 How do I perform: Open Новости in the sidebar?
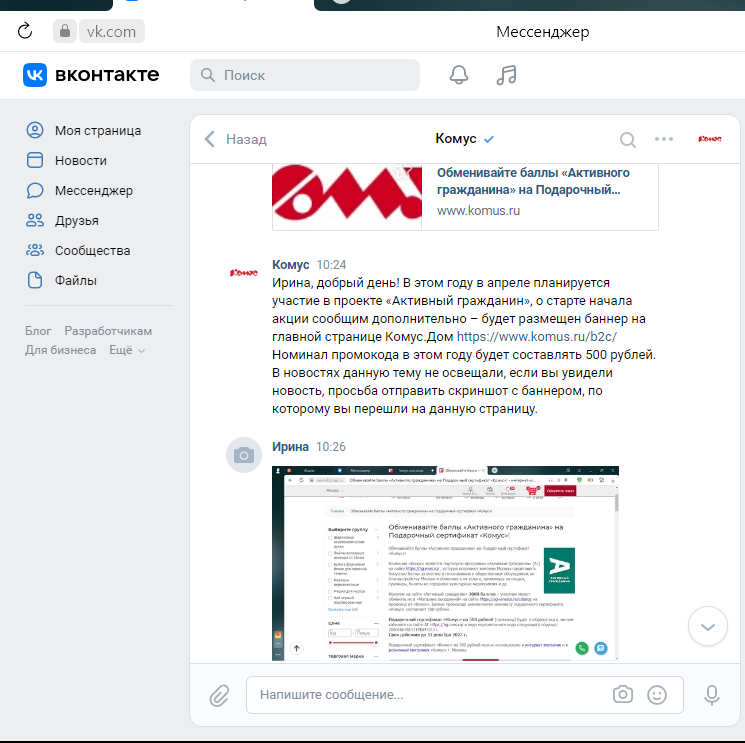[x=67, y=161]
